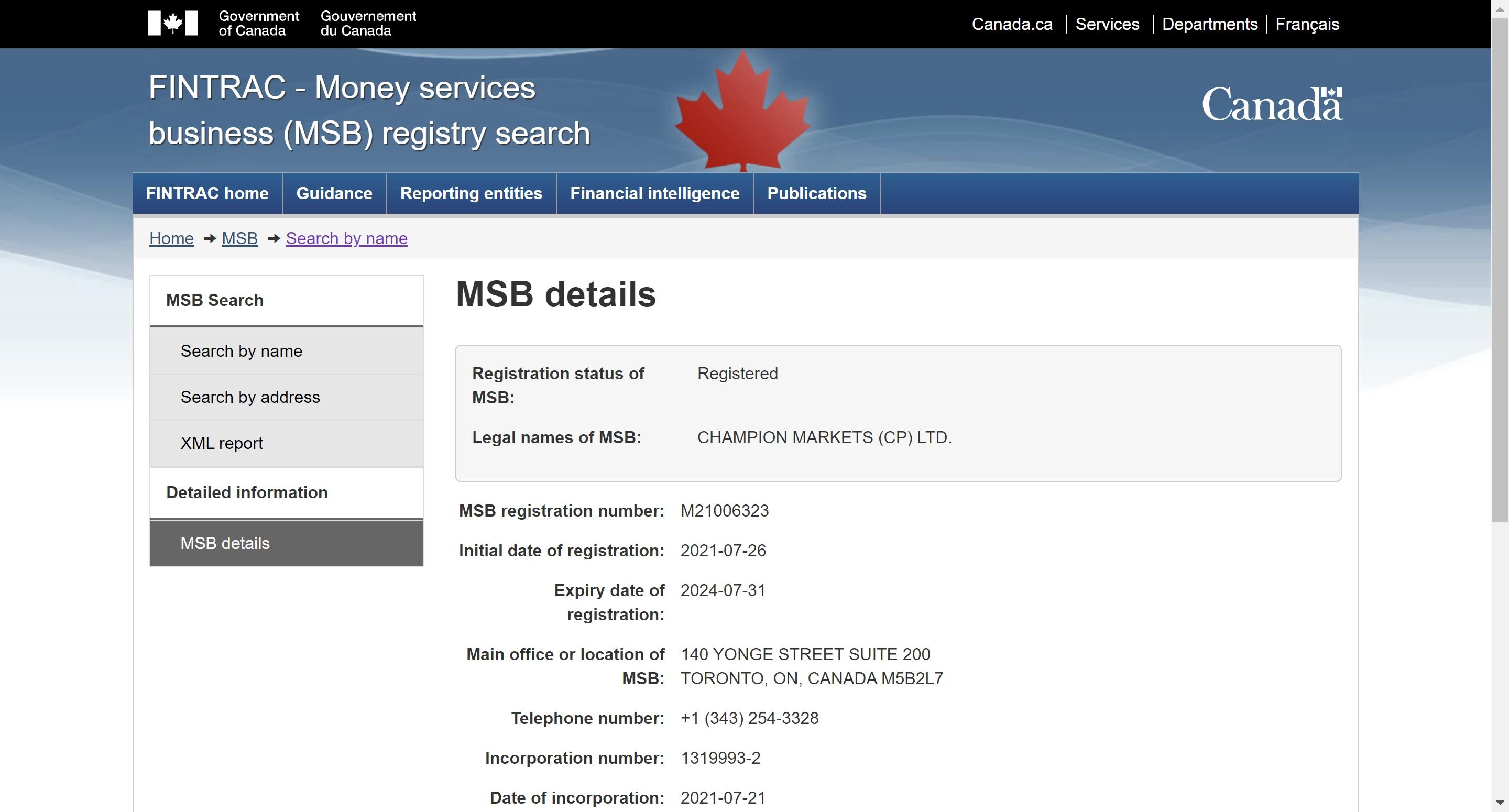Open the Services link in header
1509x812 pixels.
pos(1107,24)
